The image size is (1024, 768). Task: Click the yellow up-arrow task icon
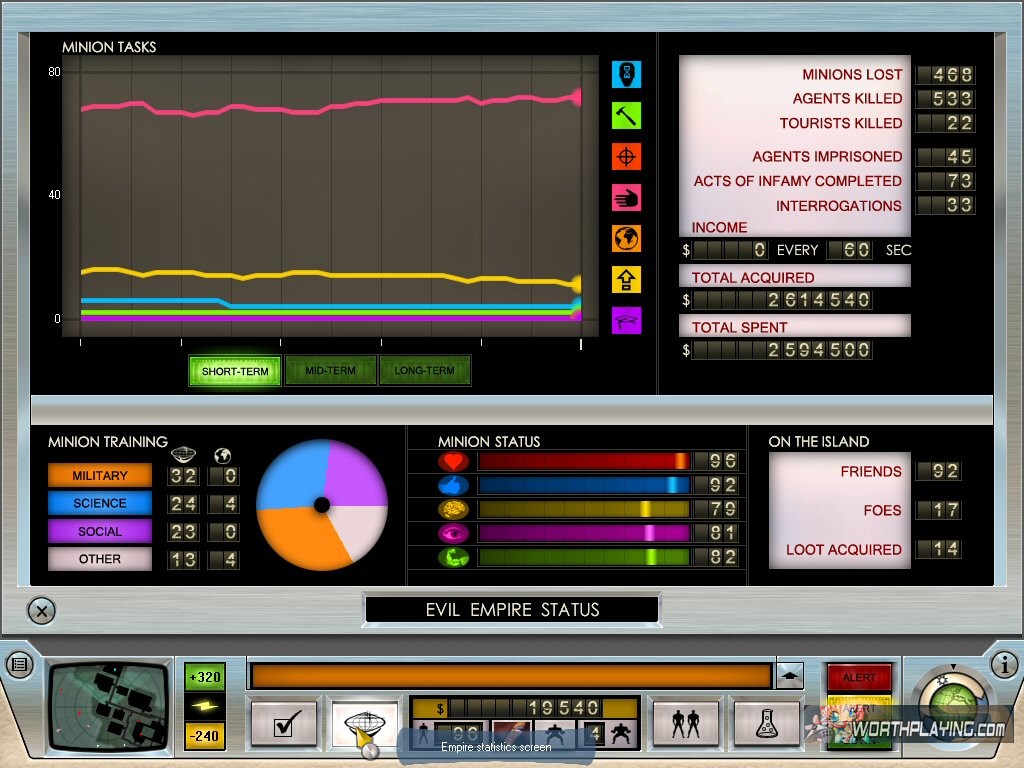tap(626, 280)
